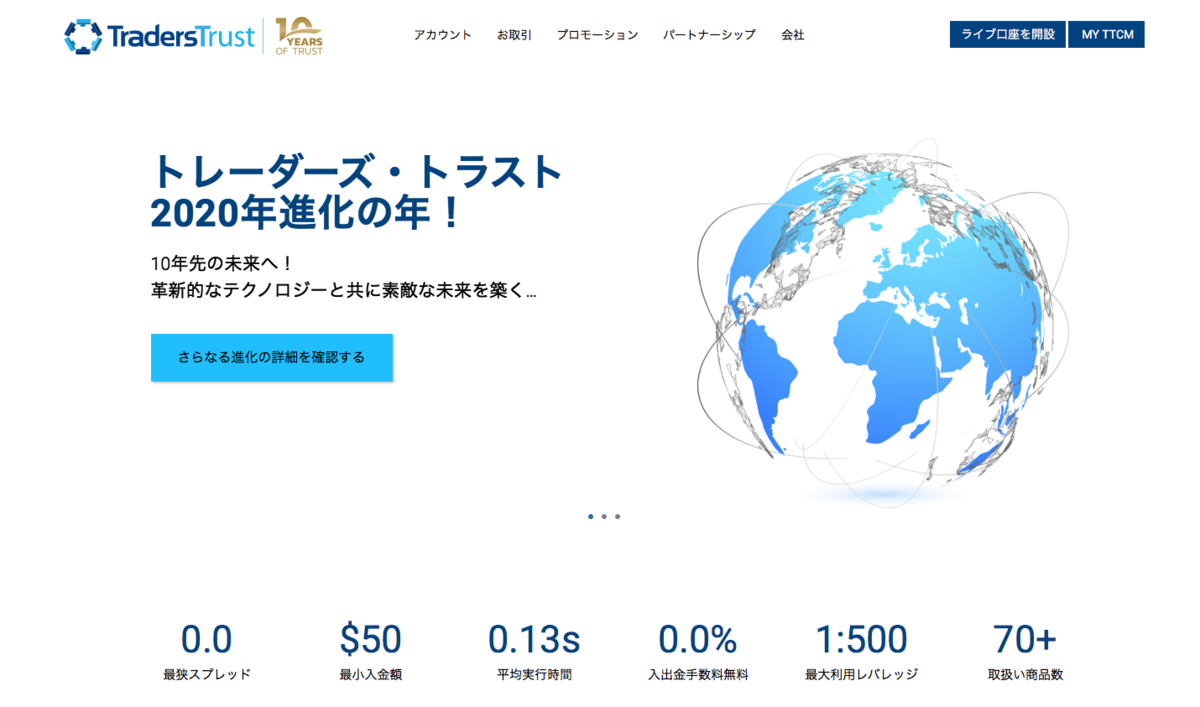Open the パートナーシップ menu
Screen dimensions: 1200x707
[x=709, y=35]
